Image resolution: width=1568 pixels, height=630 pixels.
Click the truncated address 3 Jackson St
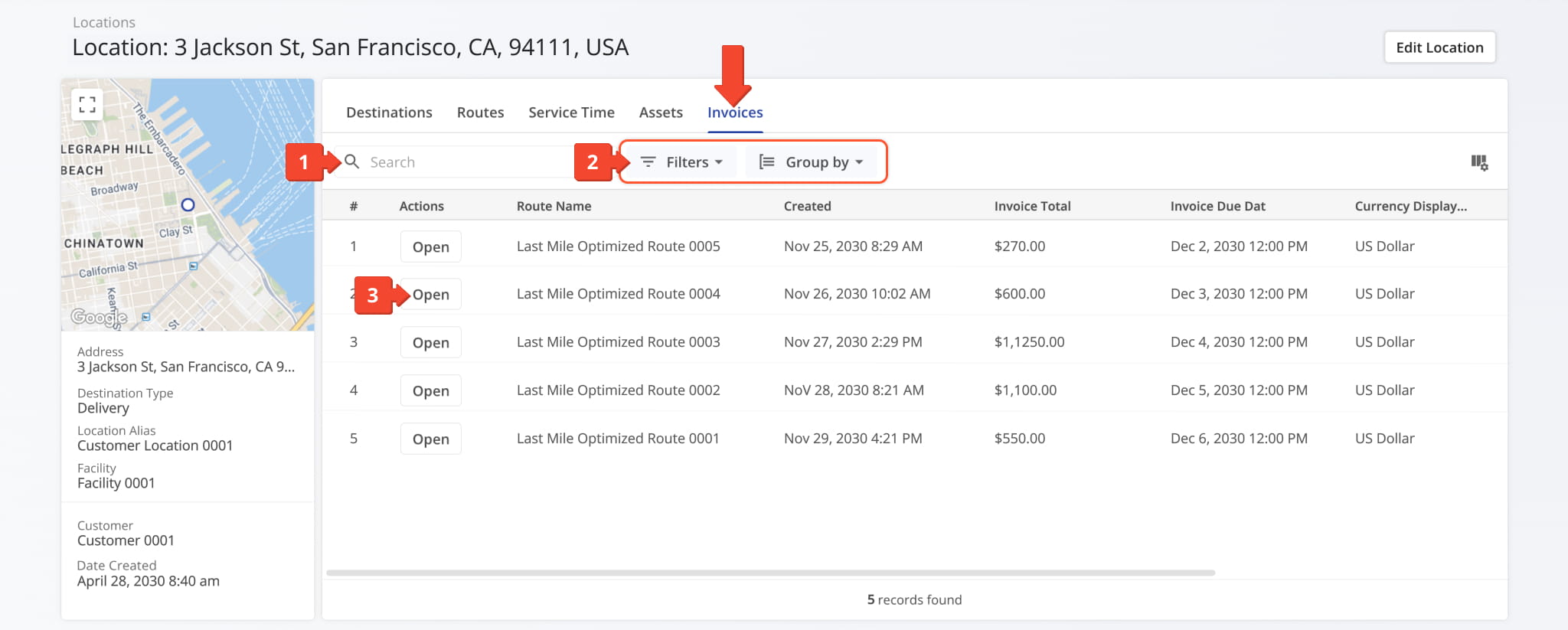pyautogui.click(x=186, y=367)
